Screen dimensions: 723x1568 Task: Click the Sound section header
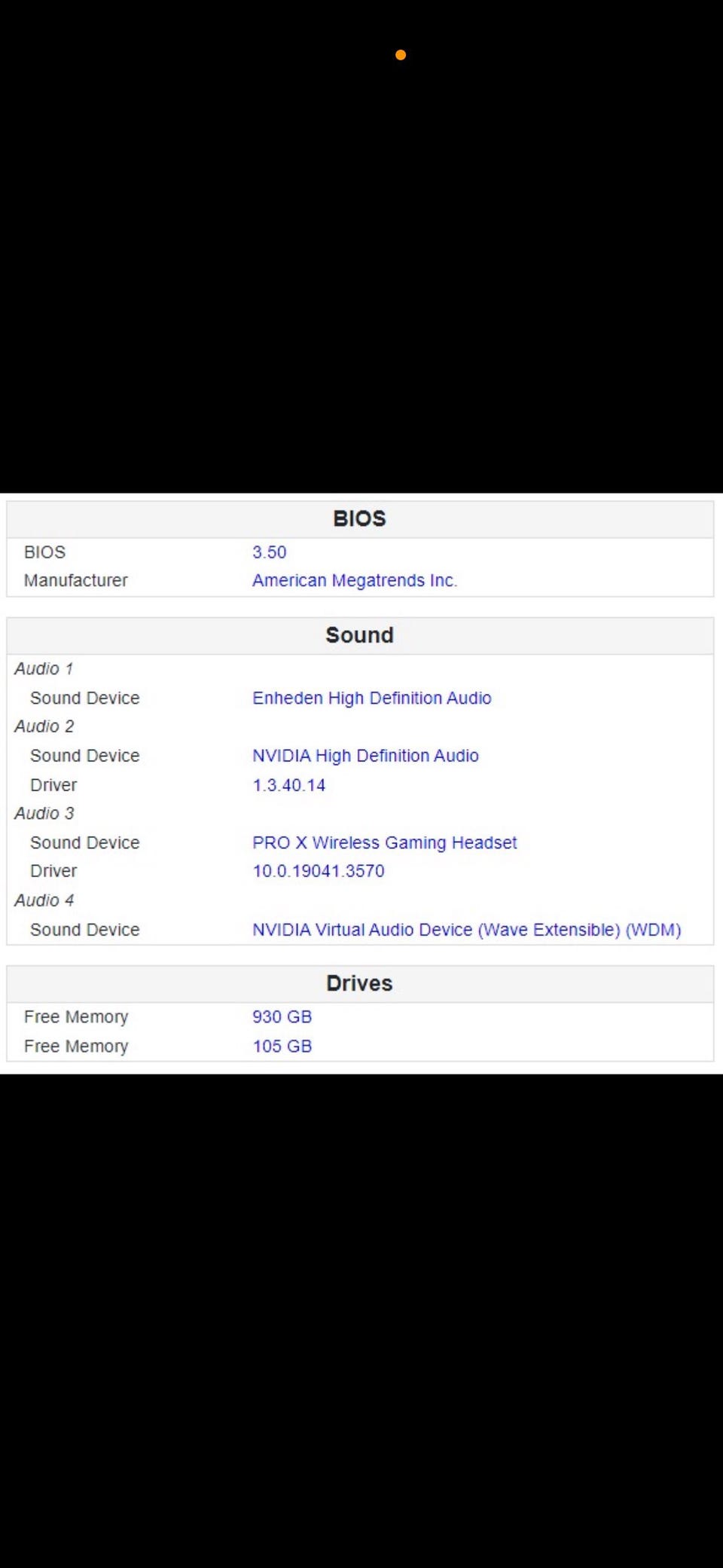359,635
